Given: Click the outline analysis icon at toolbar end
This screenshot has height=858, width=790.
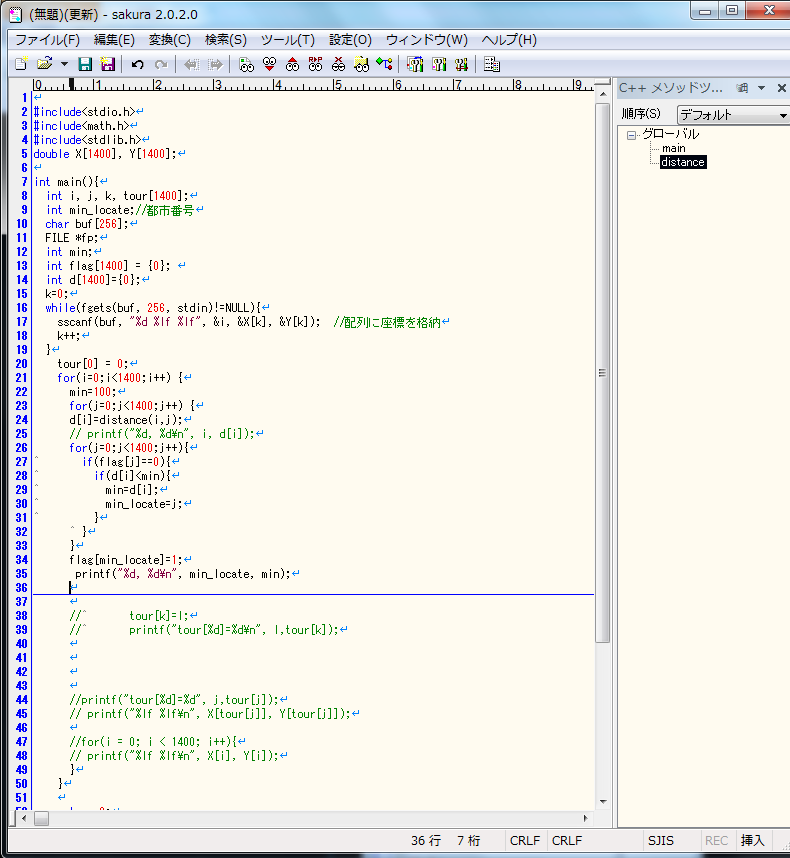Looking at the screenshot, I should click(x=491, y=64).
